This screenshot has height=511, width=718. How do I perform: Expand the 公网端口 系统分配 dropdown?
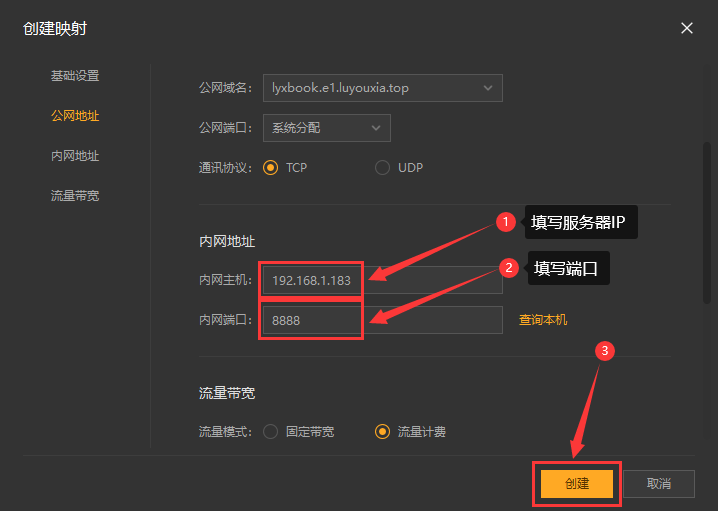(x=327, y=128)
